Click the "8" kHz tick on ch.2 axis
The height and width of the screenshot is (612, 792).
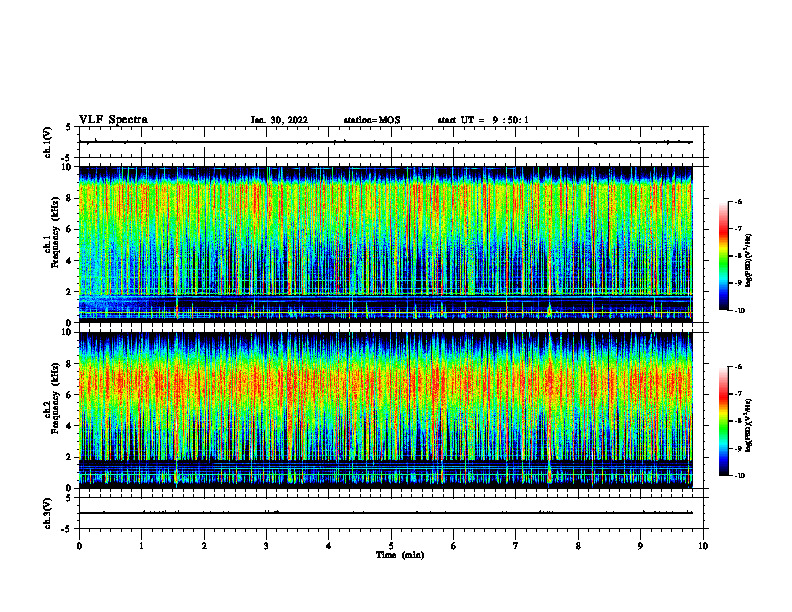(x=69, y=364)
